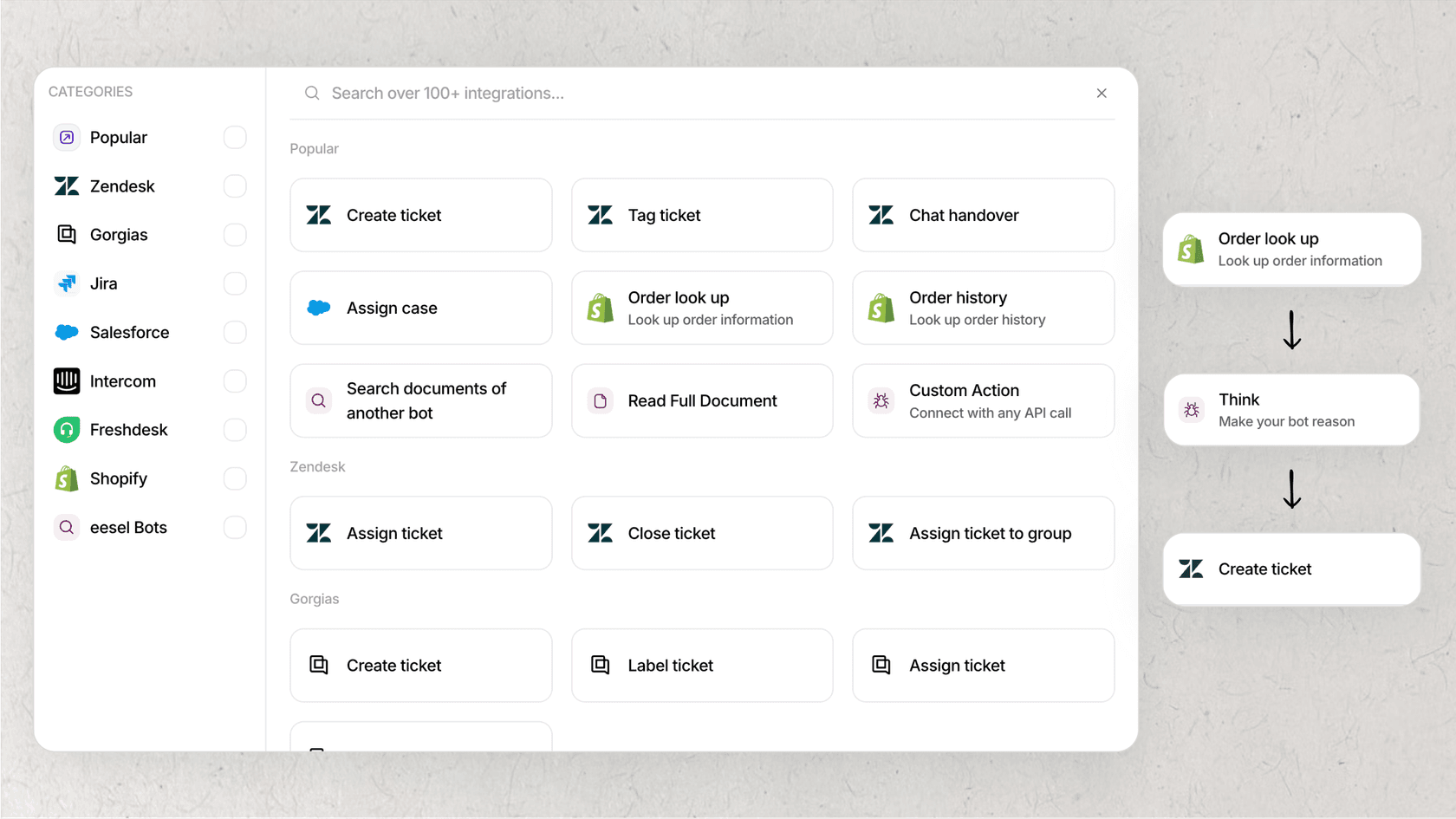Select the Assign ticket to group action
1456x819 pixels.
coord(983,533)
